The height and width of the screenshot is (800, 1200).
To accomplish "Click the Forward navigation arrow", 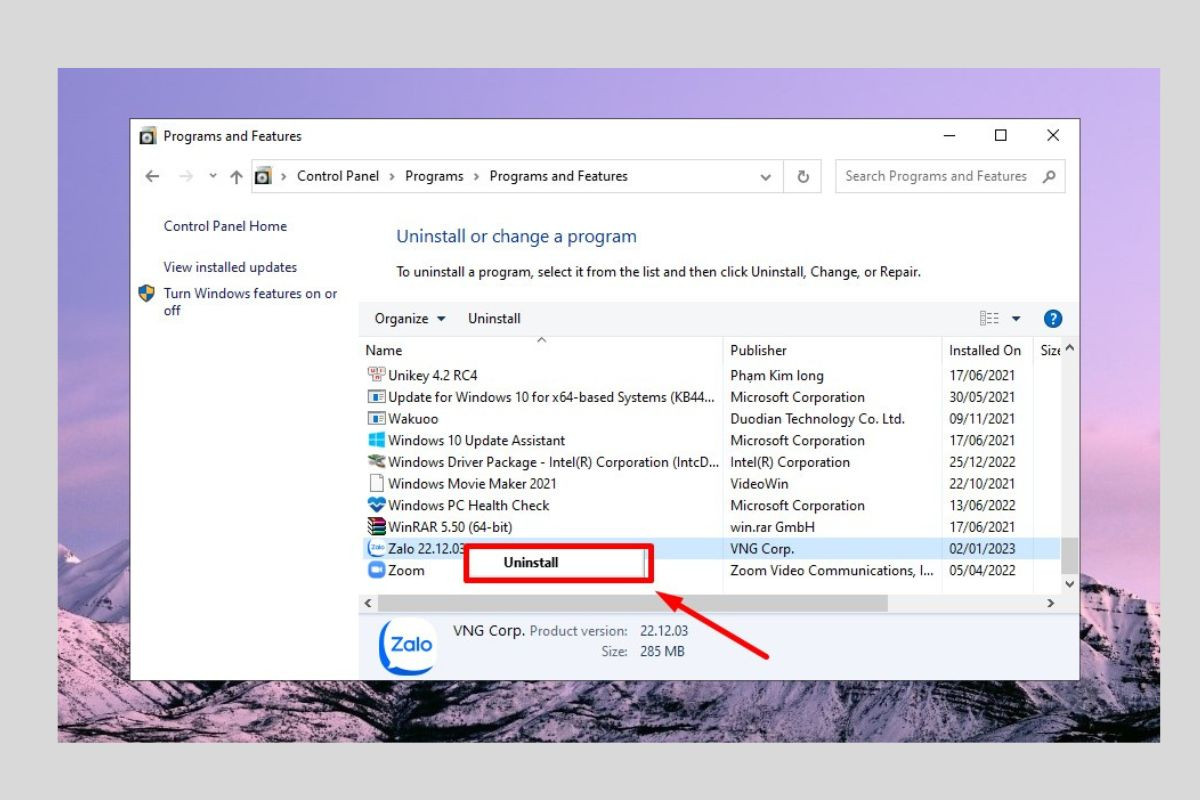I will click(185, 176).
